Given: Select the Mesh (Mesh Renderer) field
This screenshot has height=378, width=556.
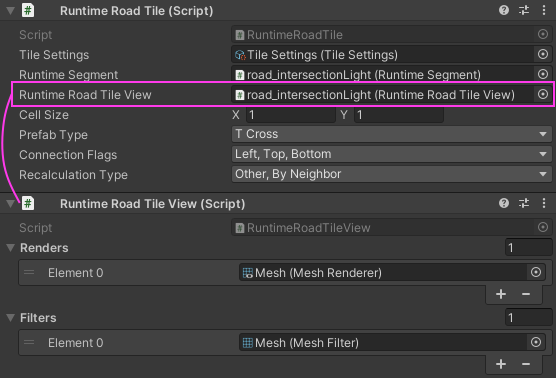Looking at the screenshot, I should pos(392,272).
